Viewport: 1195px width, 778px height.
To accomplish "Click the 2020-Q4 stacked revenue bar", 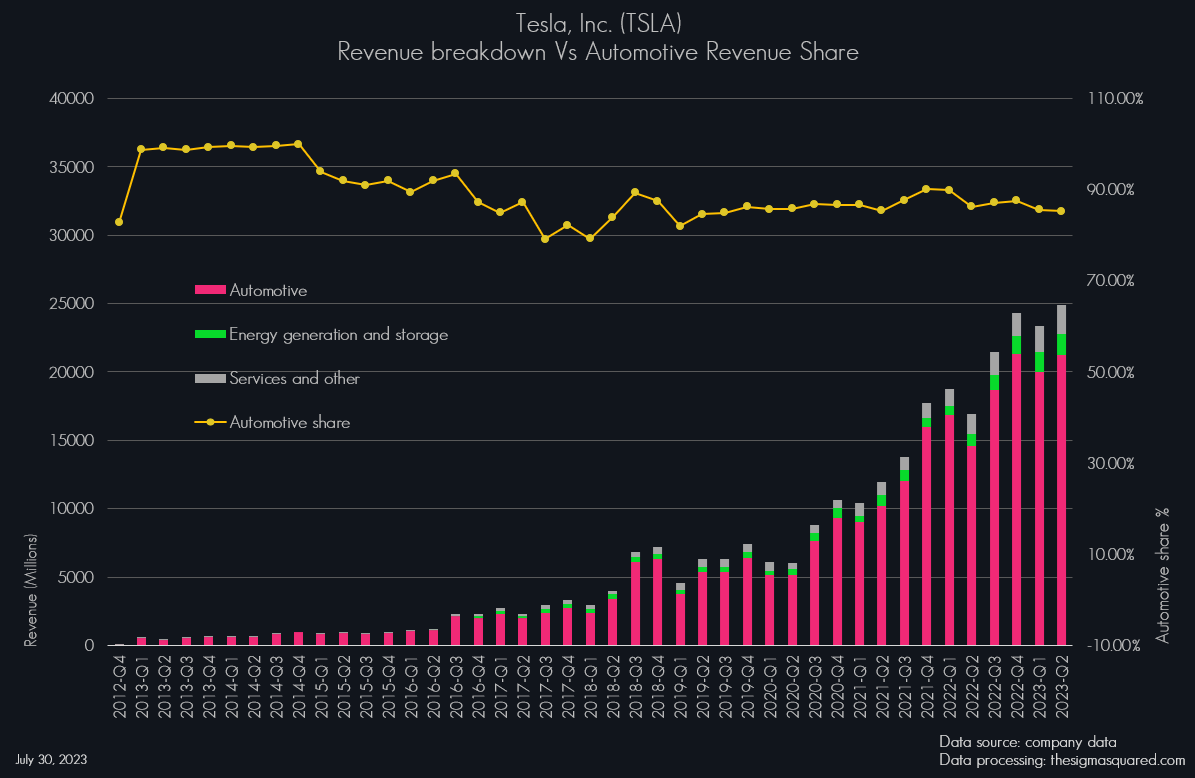I will [x=838, y=573].
